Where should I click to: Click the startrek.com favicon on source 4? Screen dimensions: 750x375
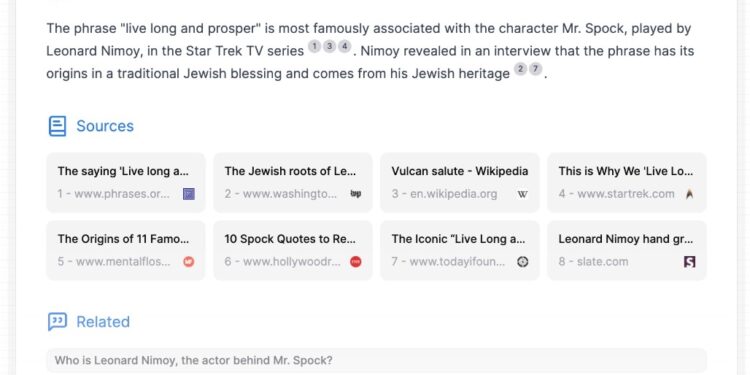click(x=689, y=194)
